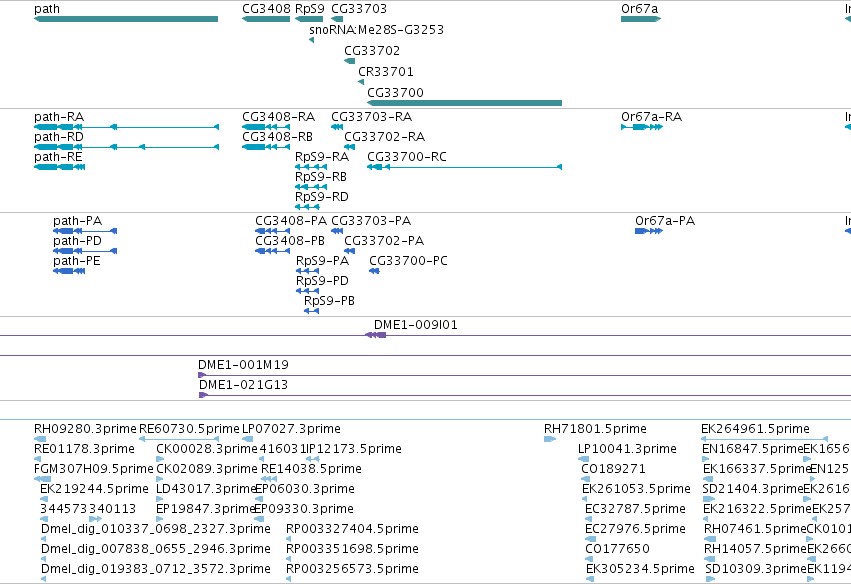Click EST RE60730.5prime label
The image size is (851, 584).
coord(189,429)
